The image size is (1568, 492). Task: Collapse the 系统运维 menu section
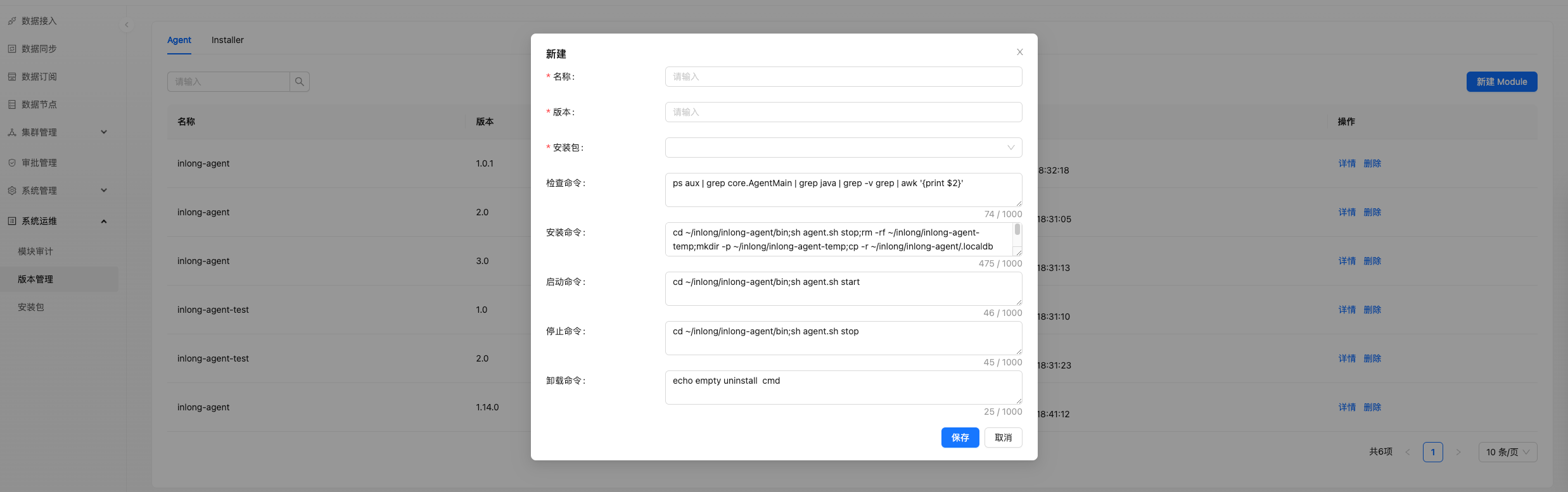tap(104, 221)
